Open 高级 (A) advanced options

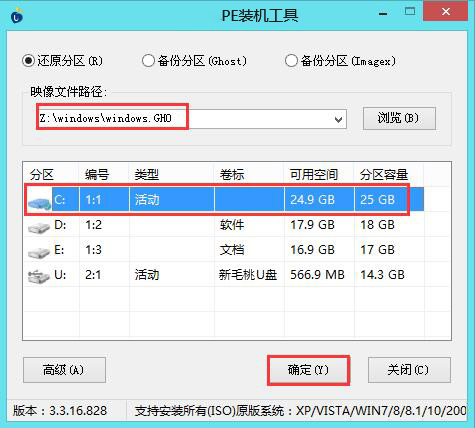[x=64, y=370]
